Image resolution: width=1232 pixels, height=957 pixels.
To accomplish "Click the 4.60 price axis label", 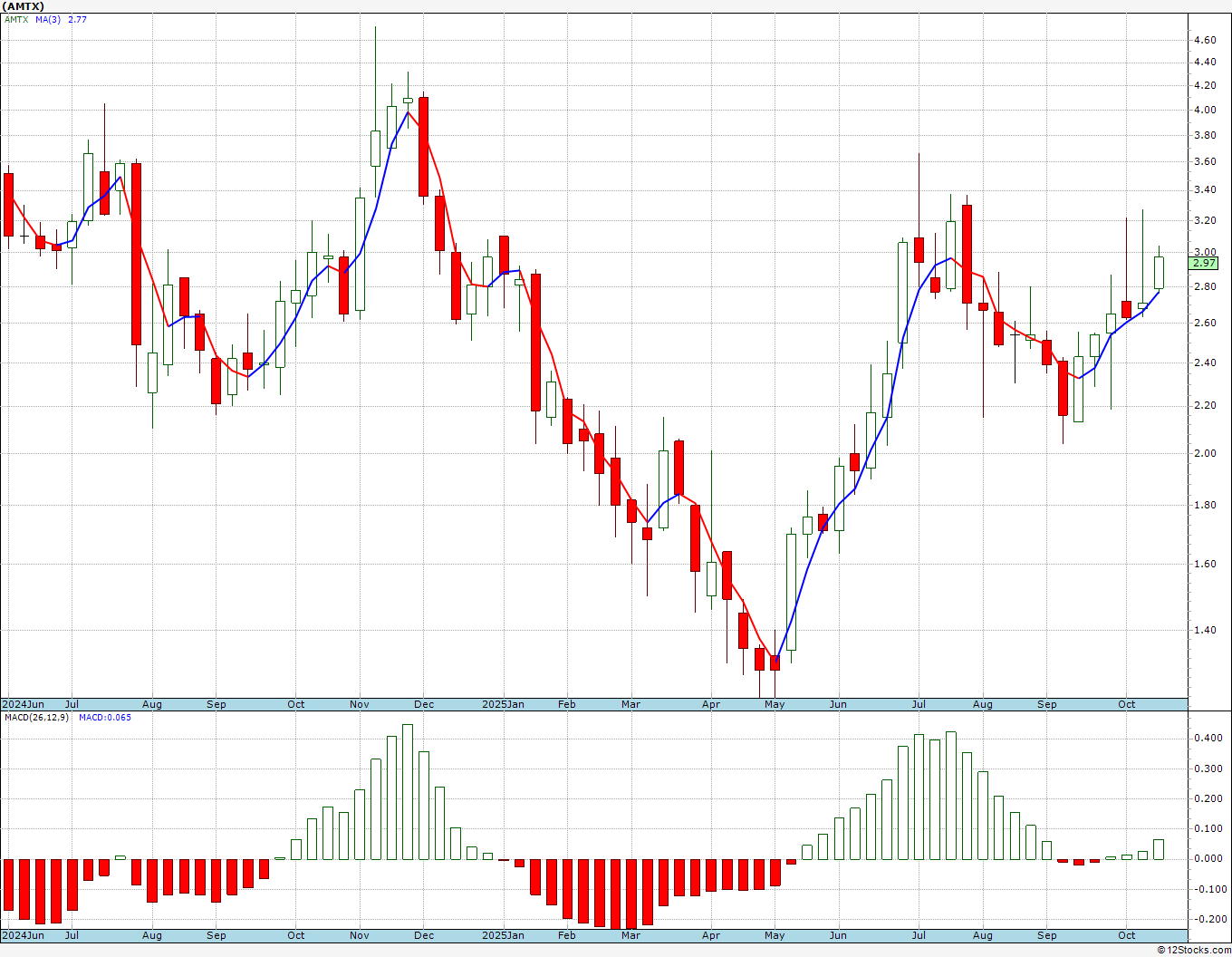I will [x=1205, y=41].
